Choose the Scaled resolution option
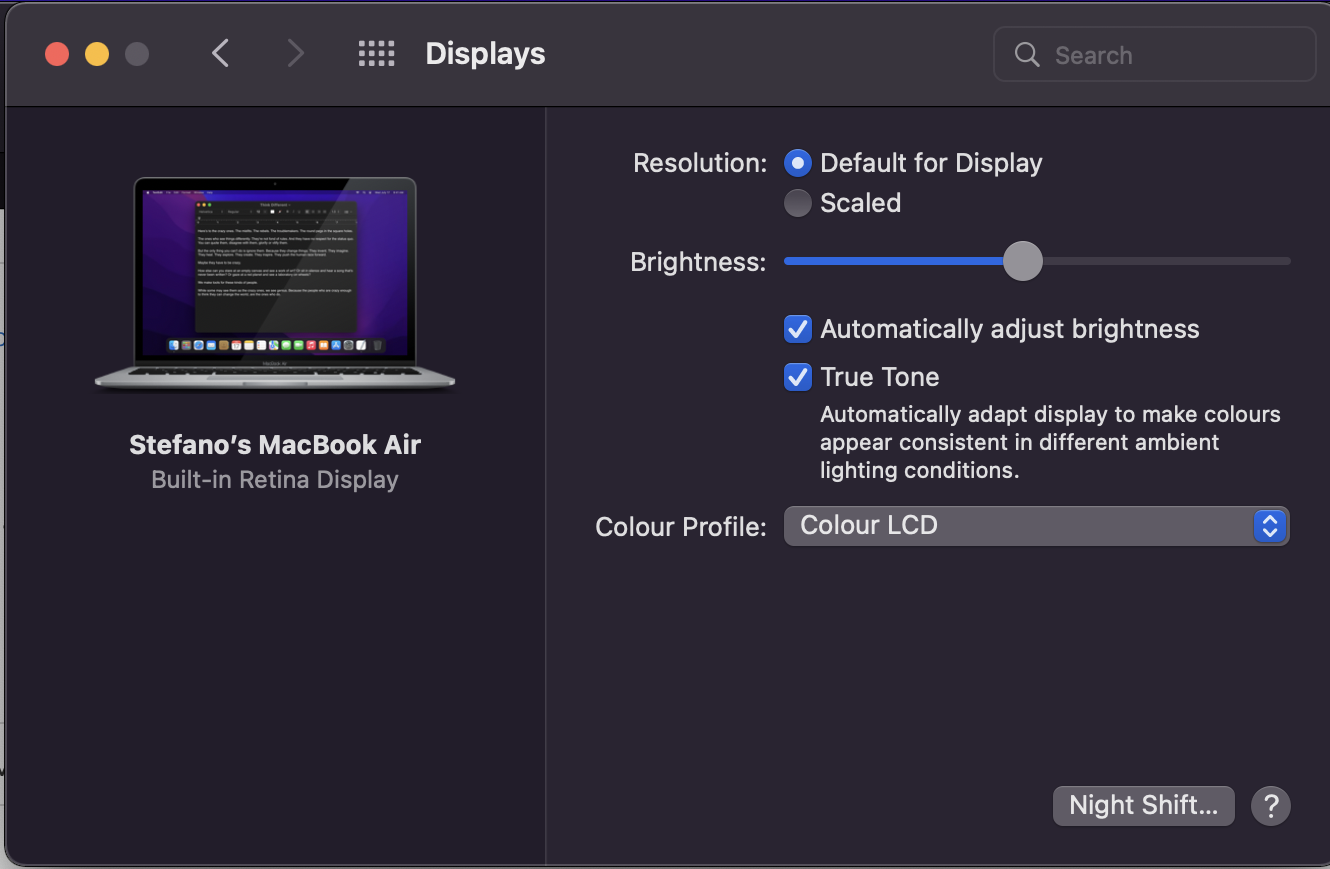 click(x=798, y=203)
